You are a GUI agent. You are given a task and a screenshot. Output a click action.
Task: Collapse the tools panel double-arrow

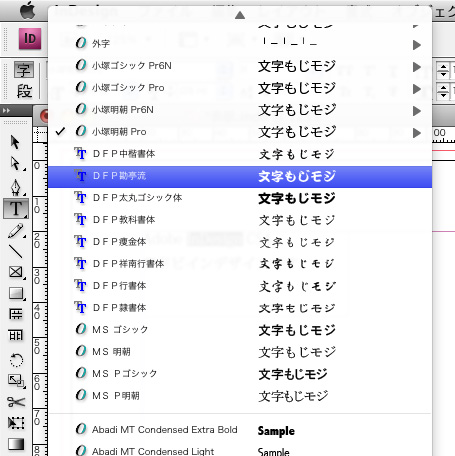click(x=6, y=110)
